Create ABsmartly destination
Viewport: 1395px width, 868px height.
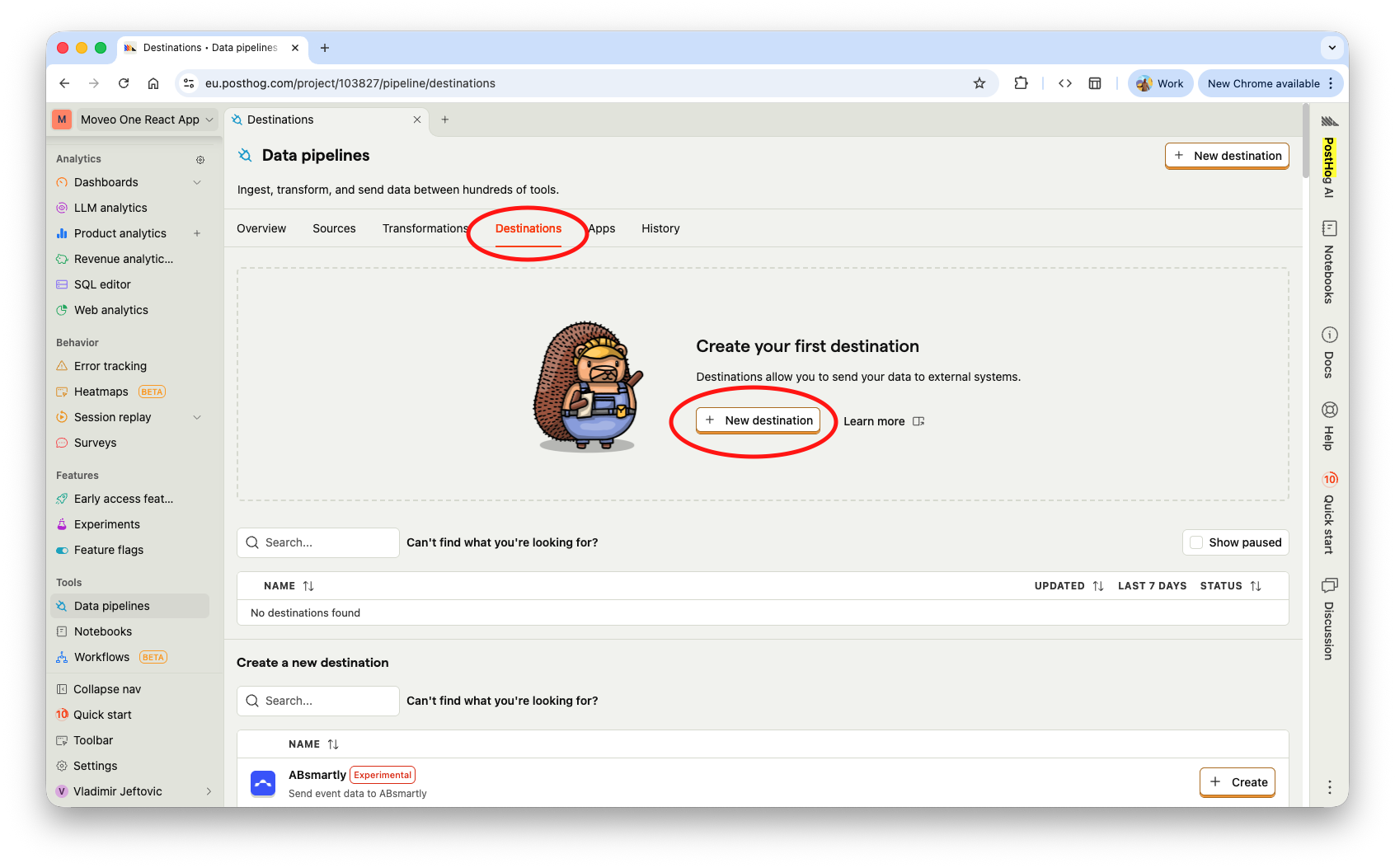pos(1238,782)
